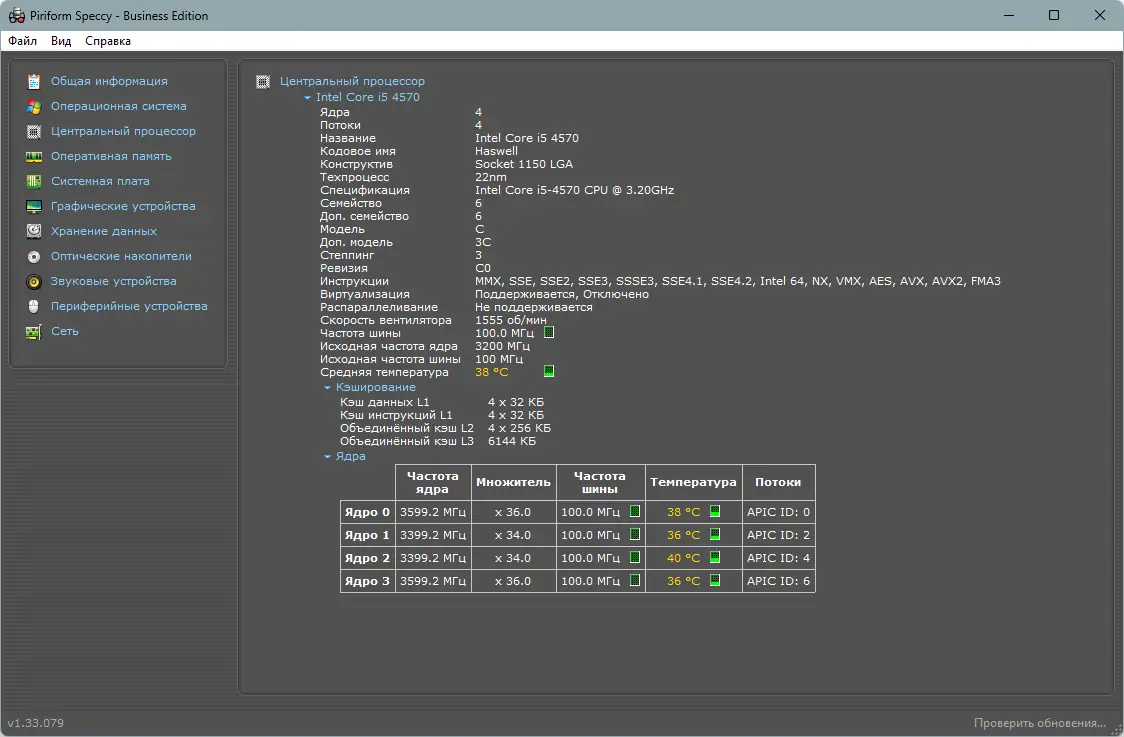Click temperature graph icon for Ядро 2

[x=715, y=557]
